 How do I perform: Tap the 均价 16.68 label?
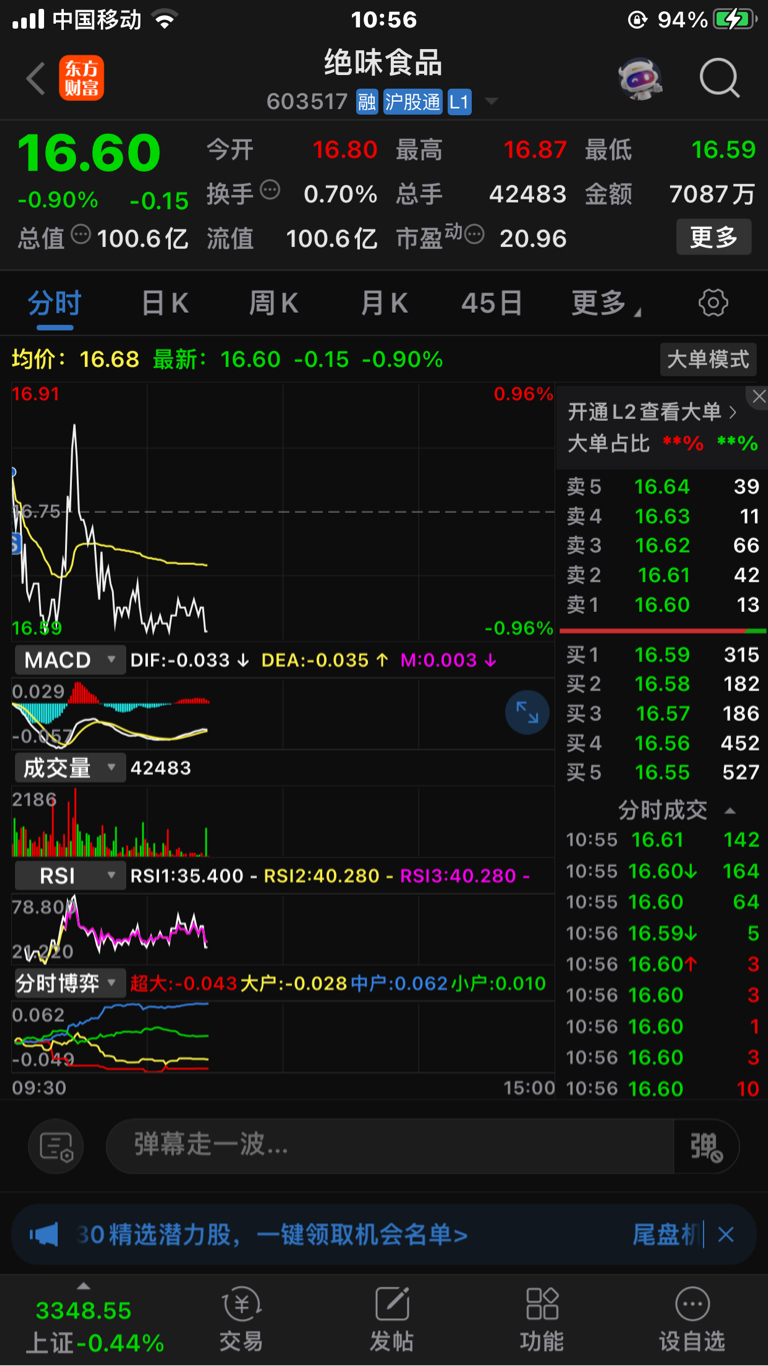[75, 359]
